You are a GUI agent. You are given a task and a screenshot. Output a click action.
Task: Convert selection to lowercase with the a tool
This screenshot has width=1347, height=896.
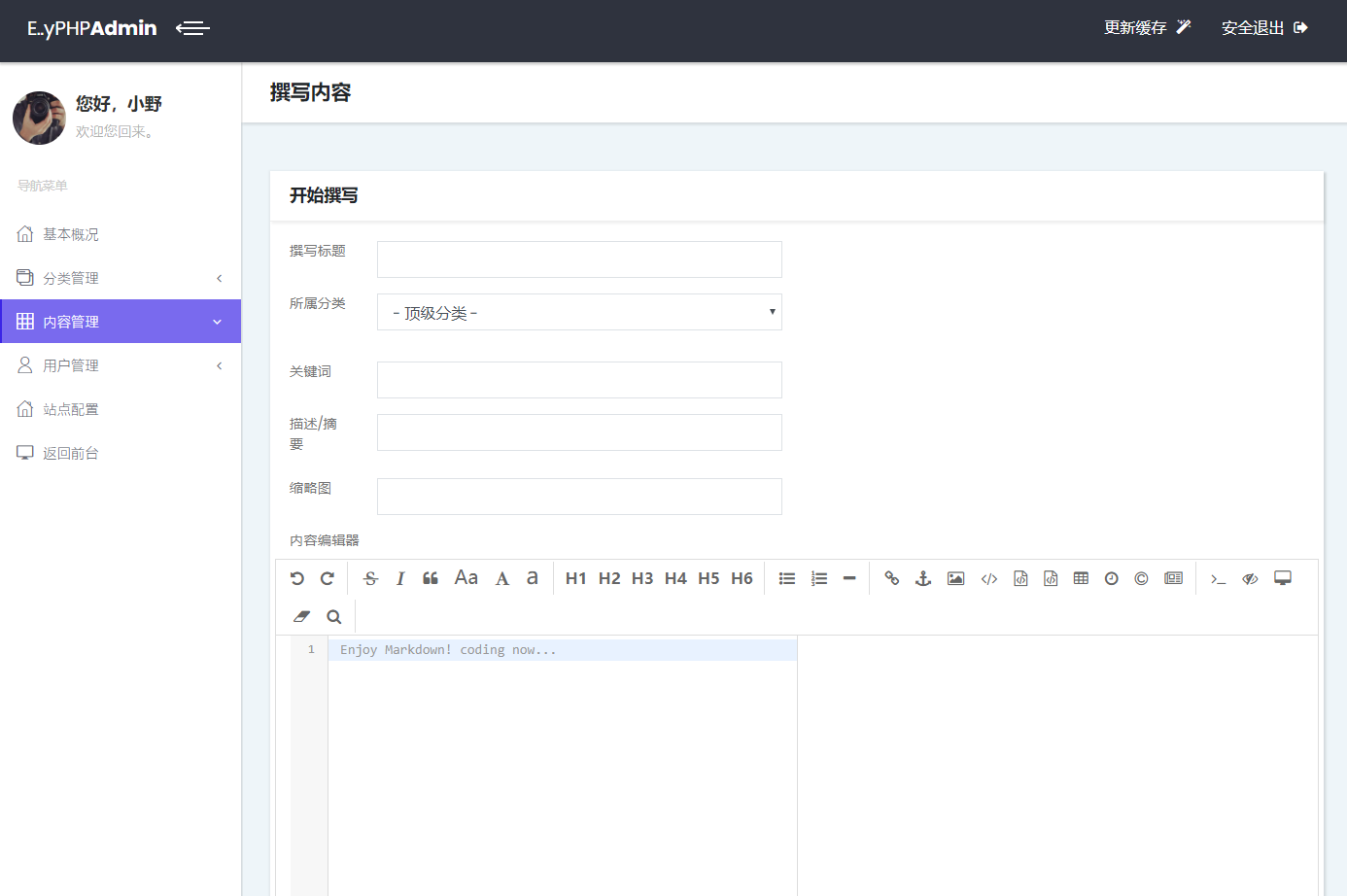(533, 578)
